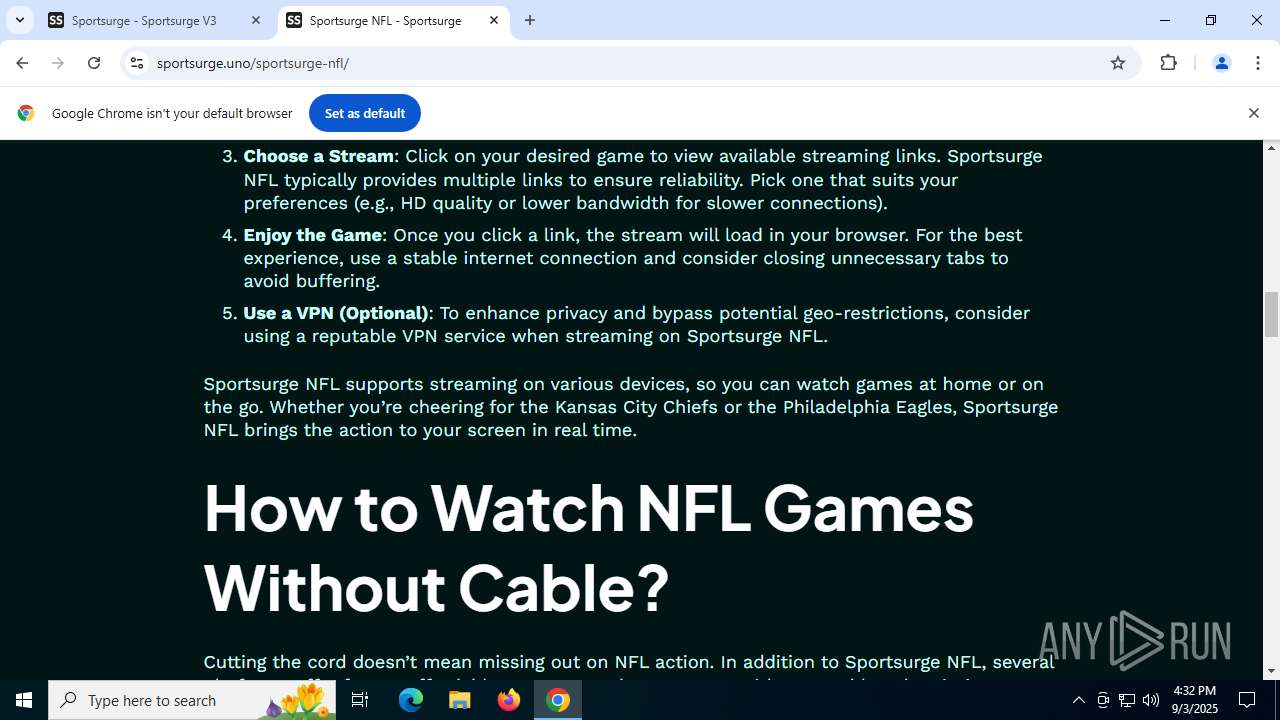
Task: Toggle the volume speaker icon in tray
Action: [1150, 700]
